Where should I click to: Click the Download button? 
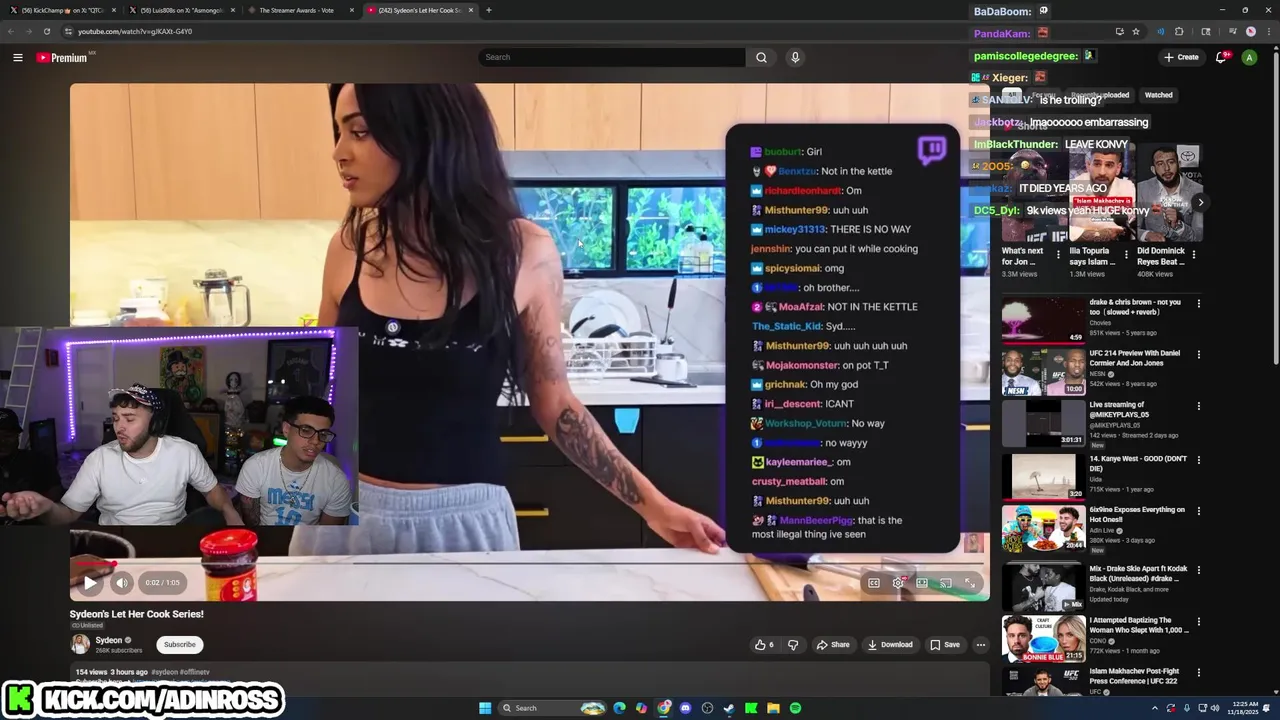click(x=890, y=645)
